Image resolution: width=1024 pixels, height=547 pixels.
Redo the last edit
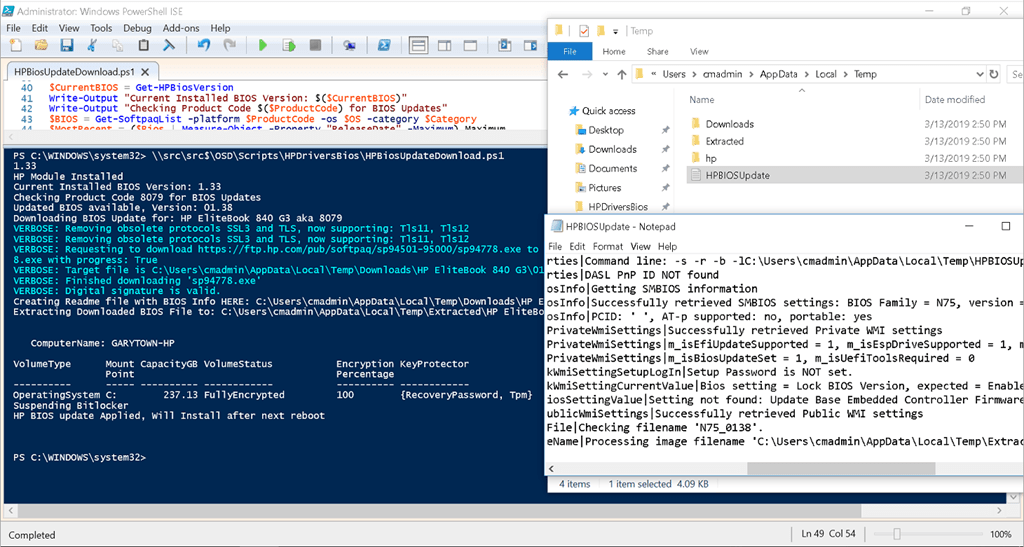point(229,45)
